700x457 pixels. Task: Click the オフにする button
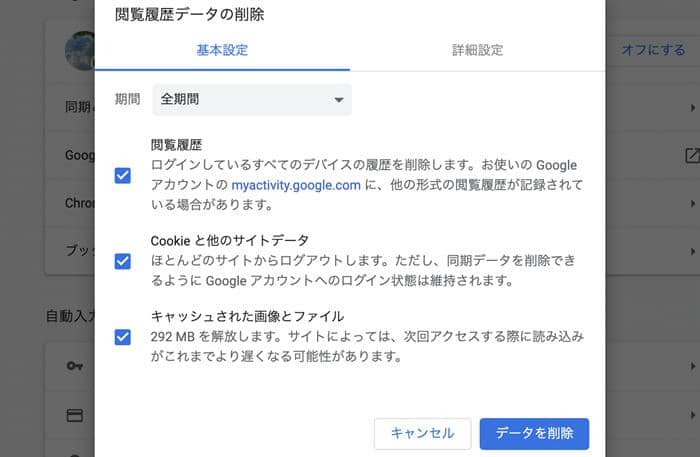click(x=653, y=50)
